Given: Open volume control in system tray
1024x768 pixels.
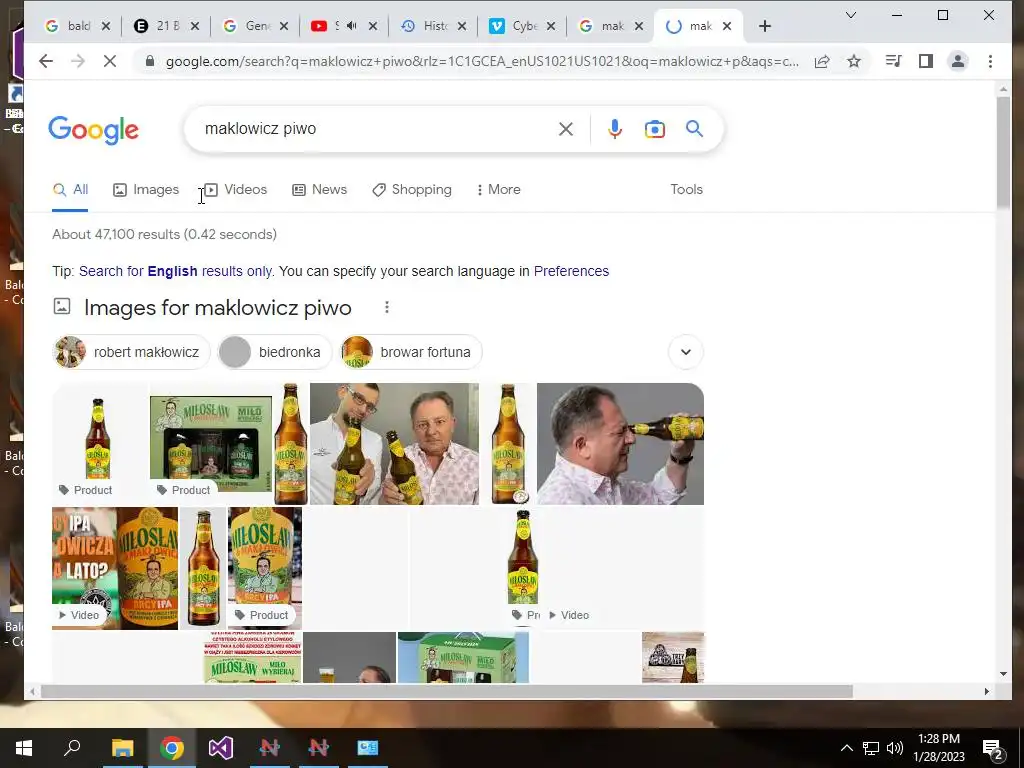Looking at the screenshot, I should (x=895, y=748).
